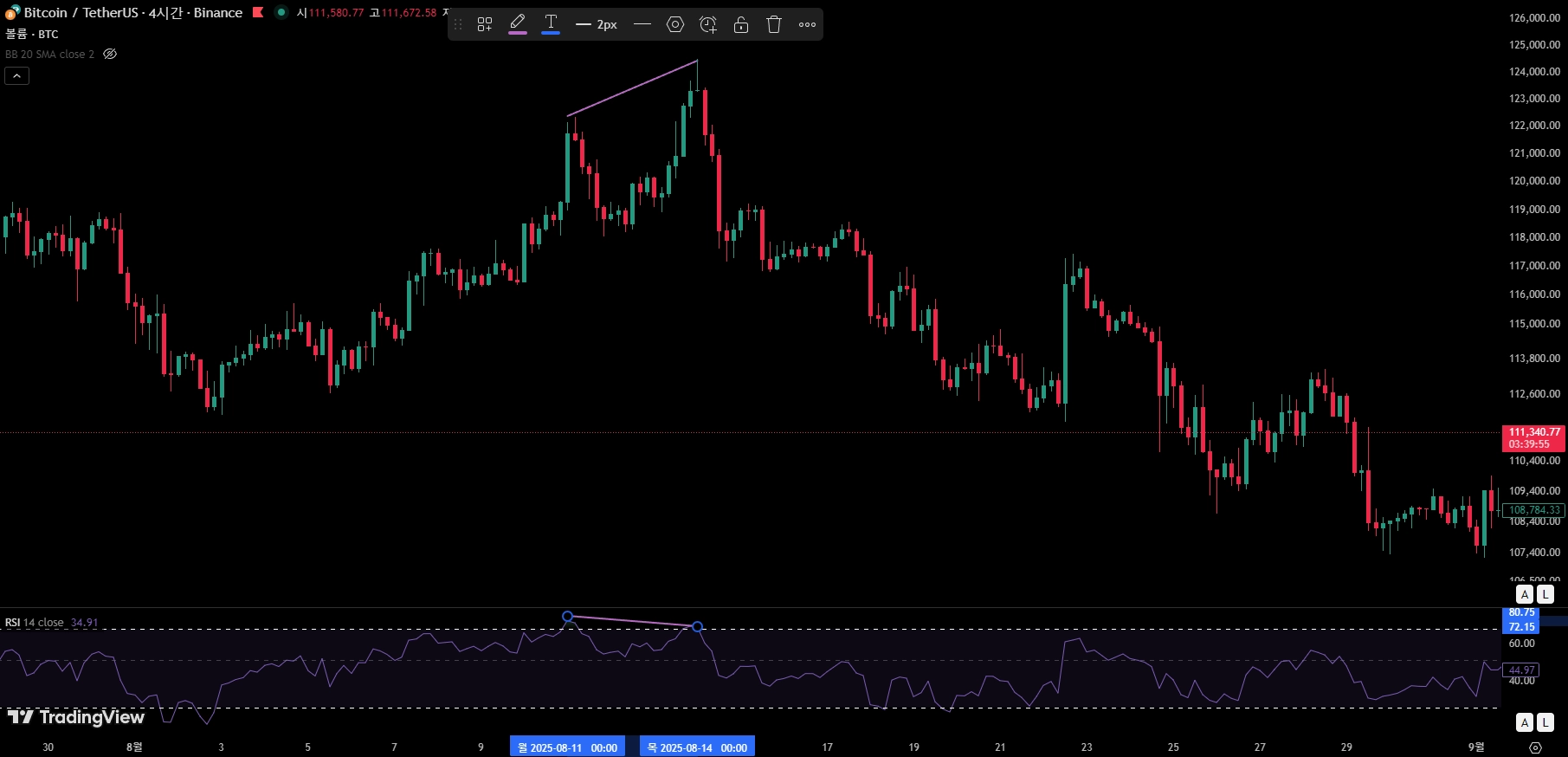1568x757 pixels.
Task: Open drawing settings hexagon icon
Action: pyautogui.click(x=675, y=24)
